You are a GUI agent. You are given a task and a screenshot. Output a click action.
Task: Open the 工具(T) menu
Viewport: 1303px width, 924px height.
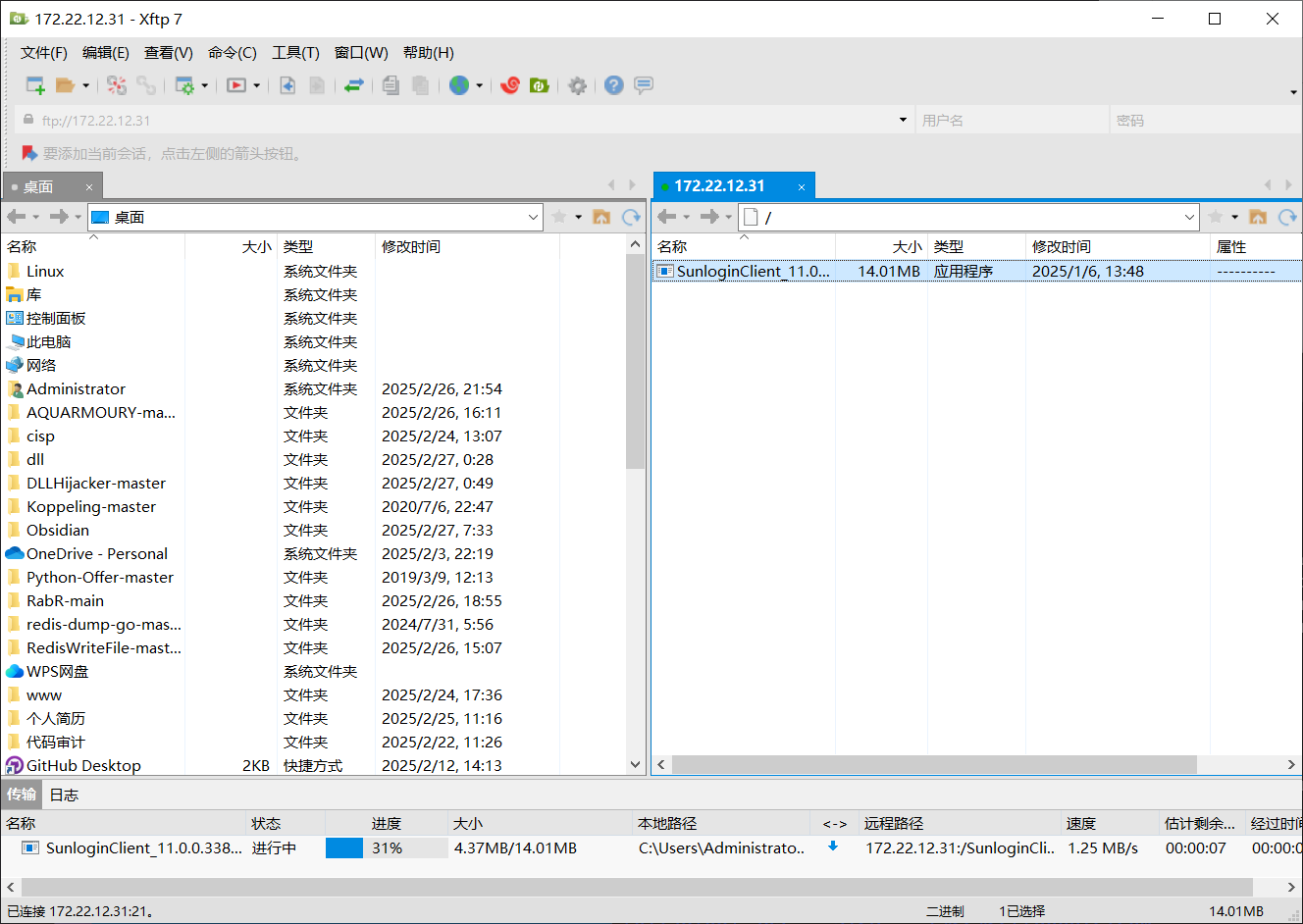pos(295,52)
